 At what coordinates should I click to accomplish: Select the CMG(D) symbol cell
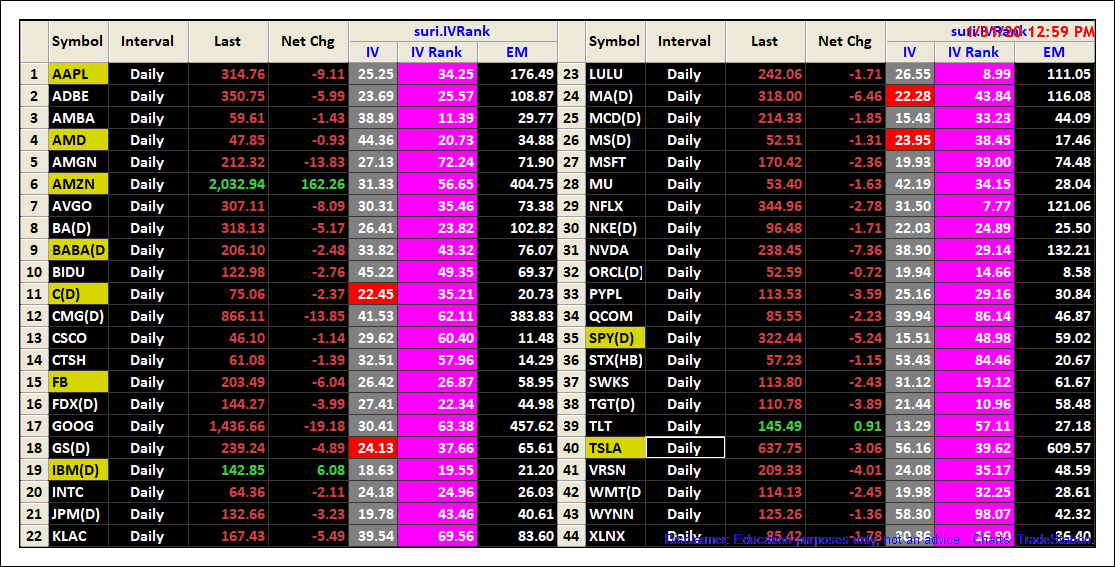[x=78, y=317]
